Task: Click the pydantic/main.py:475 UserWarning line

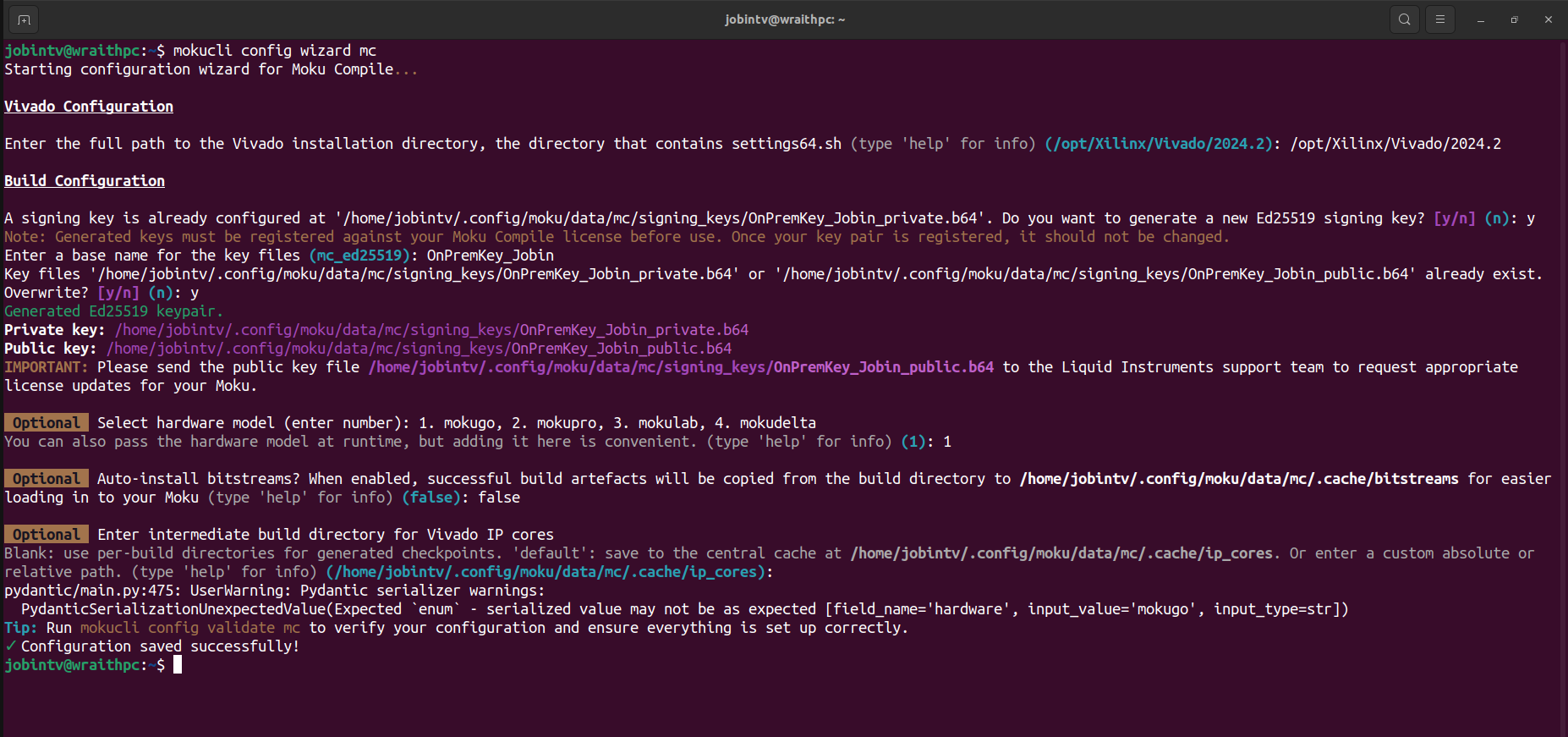Action: [x=275, y=591]
